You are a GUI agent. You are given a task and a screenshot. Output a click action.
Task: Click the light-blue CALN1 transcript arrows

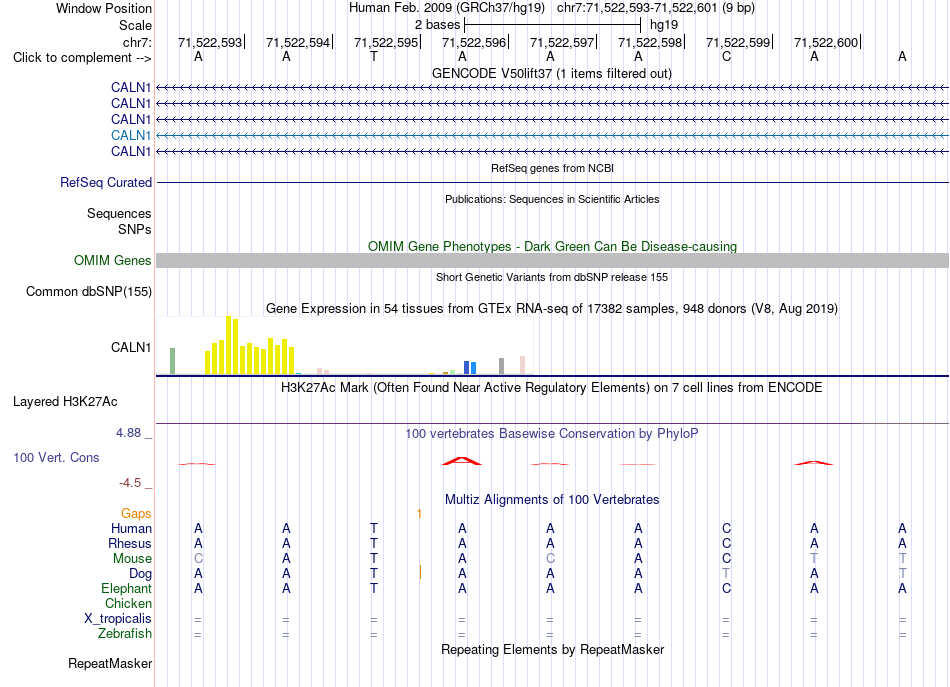pyautogui.click(x=553, y=135)
